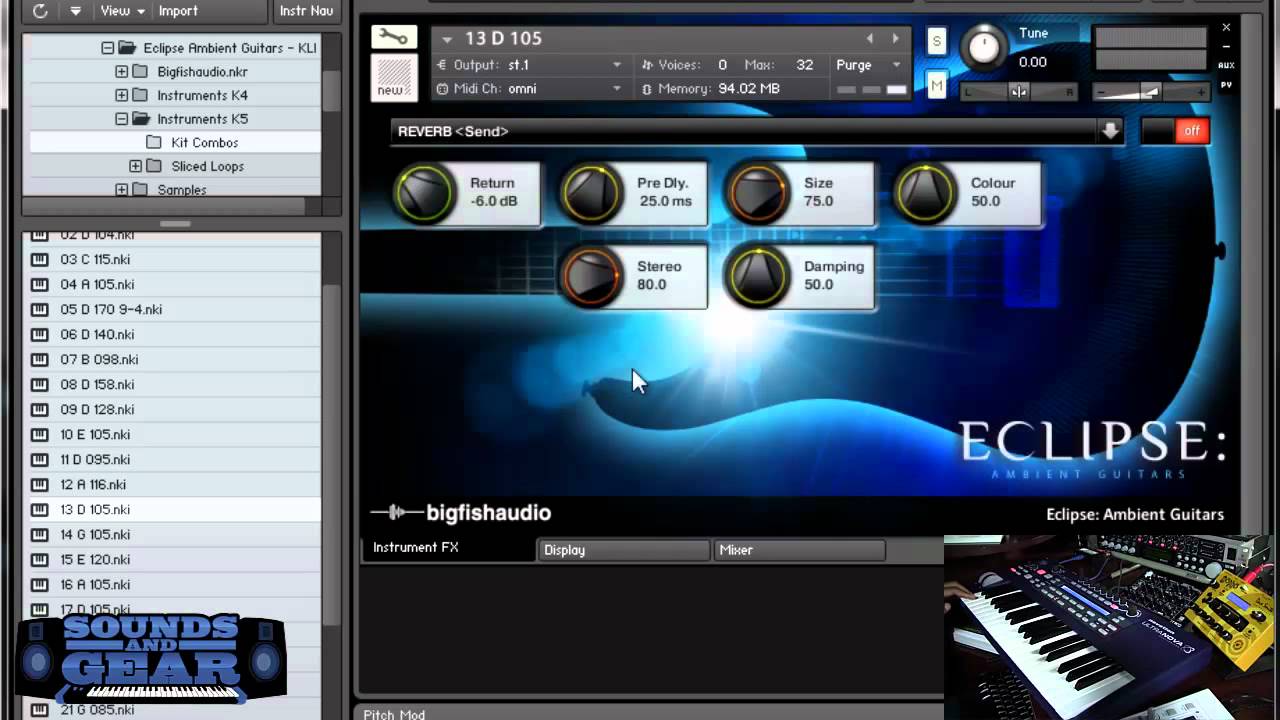Go to previous instrument with left arrow

[x=869, y=39]
